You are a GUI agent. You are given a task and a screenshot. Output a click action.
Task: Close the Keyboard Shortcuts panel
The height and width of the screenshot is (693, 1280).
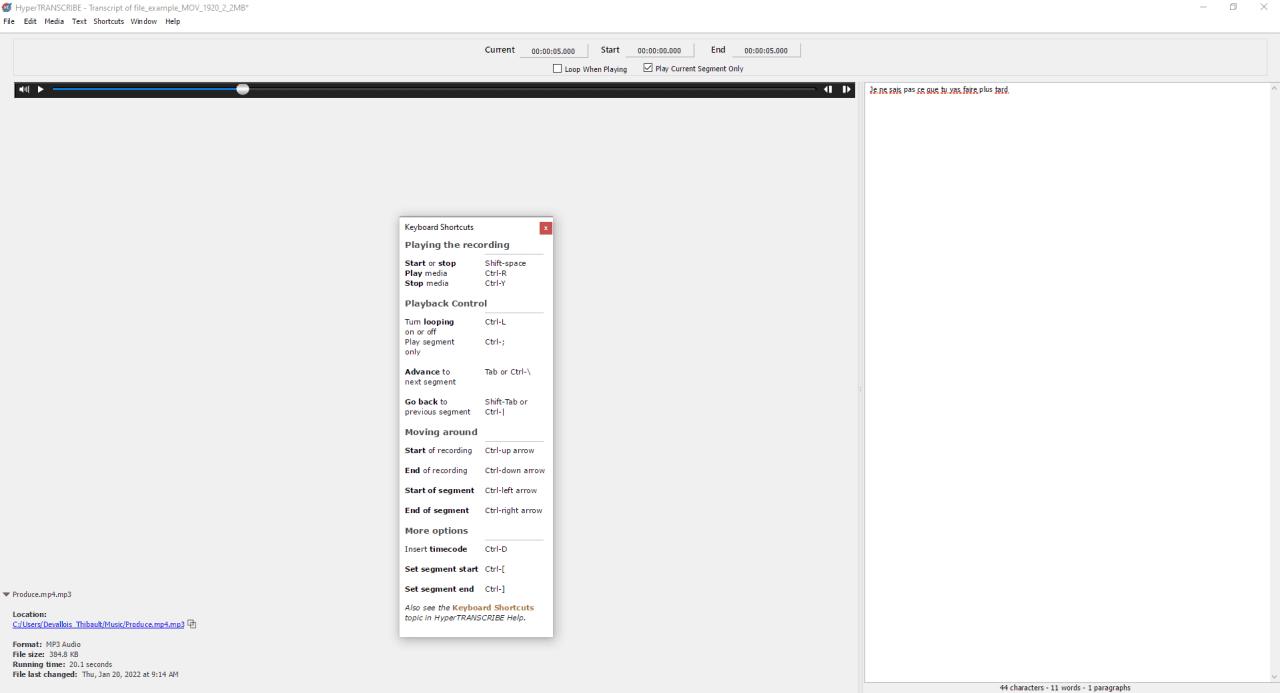(545, 227)
